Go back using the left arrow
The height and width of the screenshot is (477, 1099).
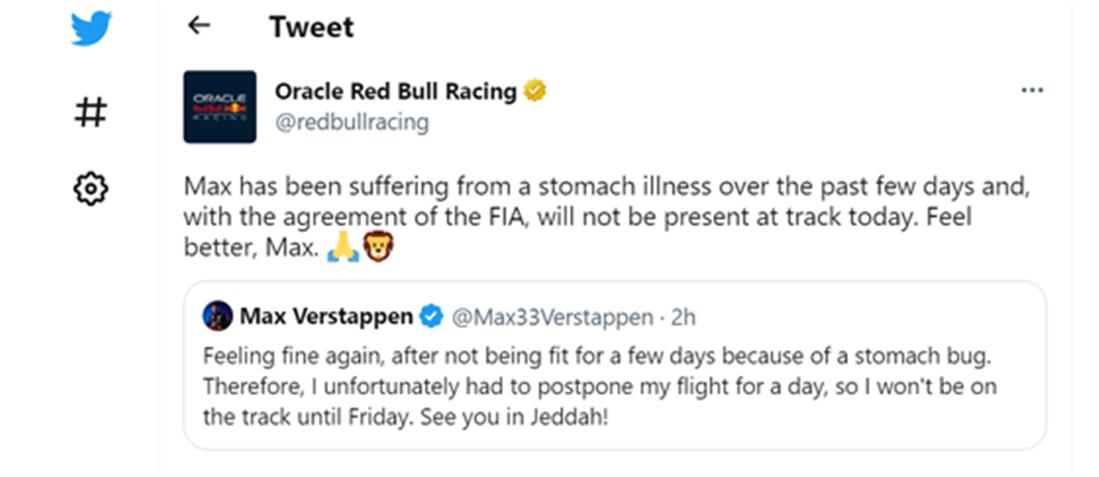[x=199, y=26]
